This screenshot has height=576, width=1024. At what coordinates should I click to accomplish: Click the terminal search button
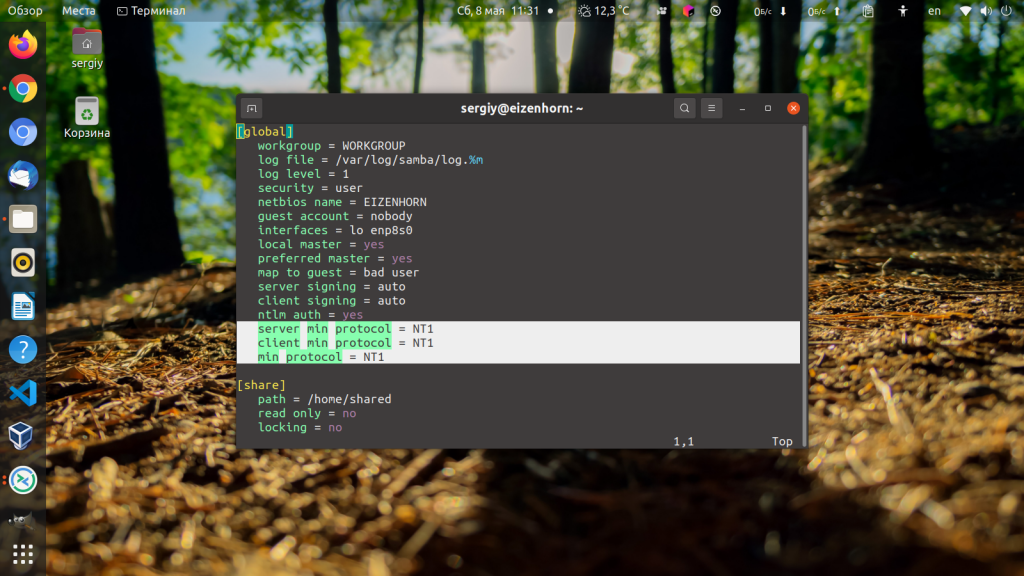[684, 108]
